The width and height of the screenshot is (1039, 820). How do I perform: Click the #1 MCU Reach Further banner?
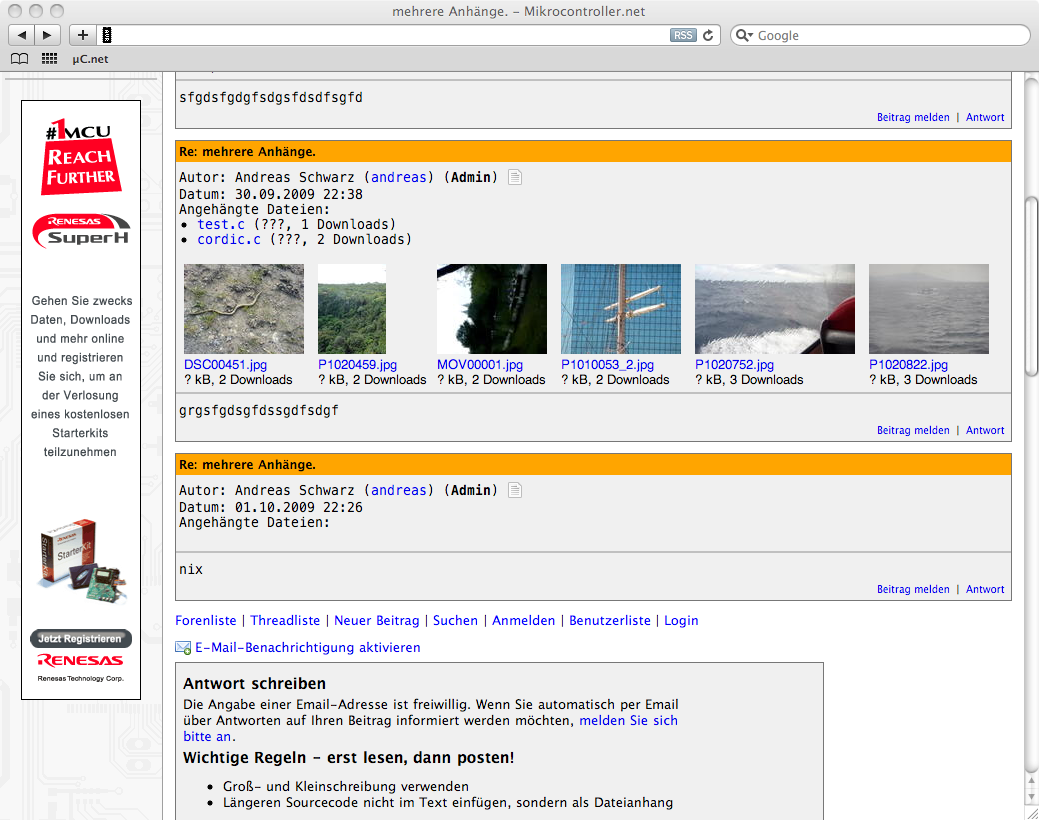click(81, 157)
